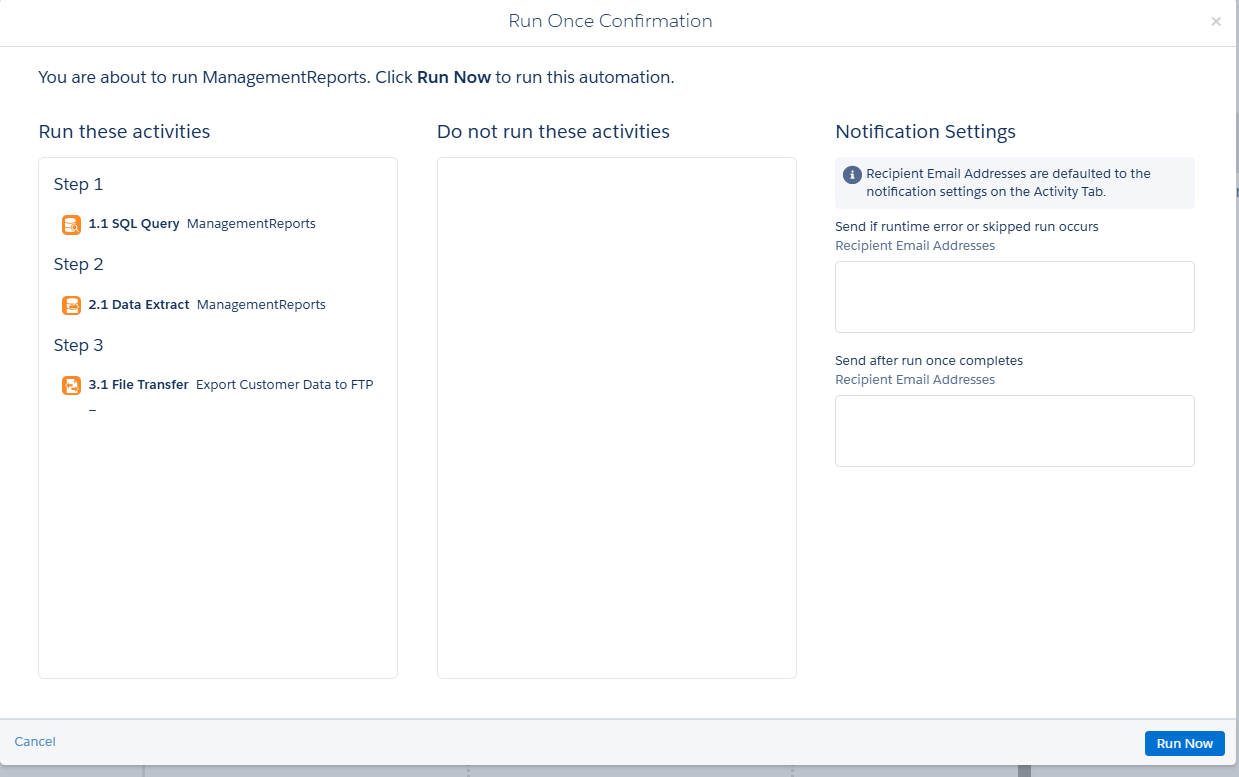The image size is (1239, 777).
Task: Click the Step 2 heading
Action: tap(78, 264)
